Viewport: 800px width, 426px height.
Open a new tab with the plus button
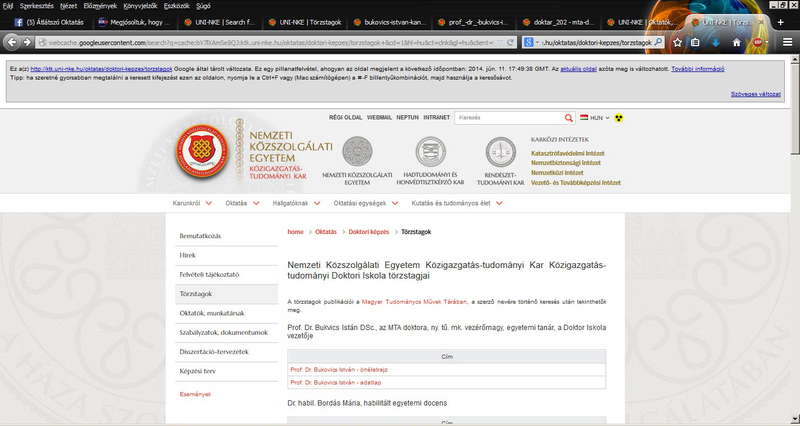click(x=780, y=22)
